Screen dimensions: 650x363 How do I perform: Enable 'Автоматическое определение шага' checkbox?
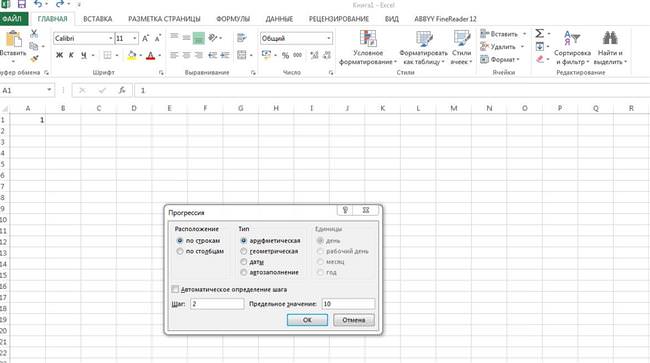click(x=175, y=289)
